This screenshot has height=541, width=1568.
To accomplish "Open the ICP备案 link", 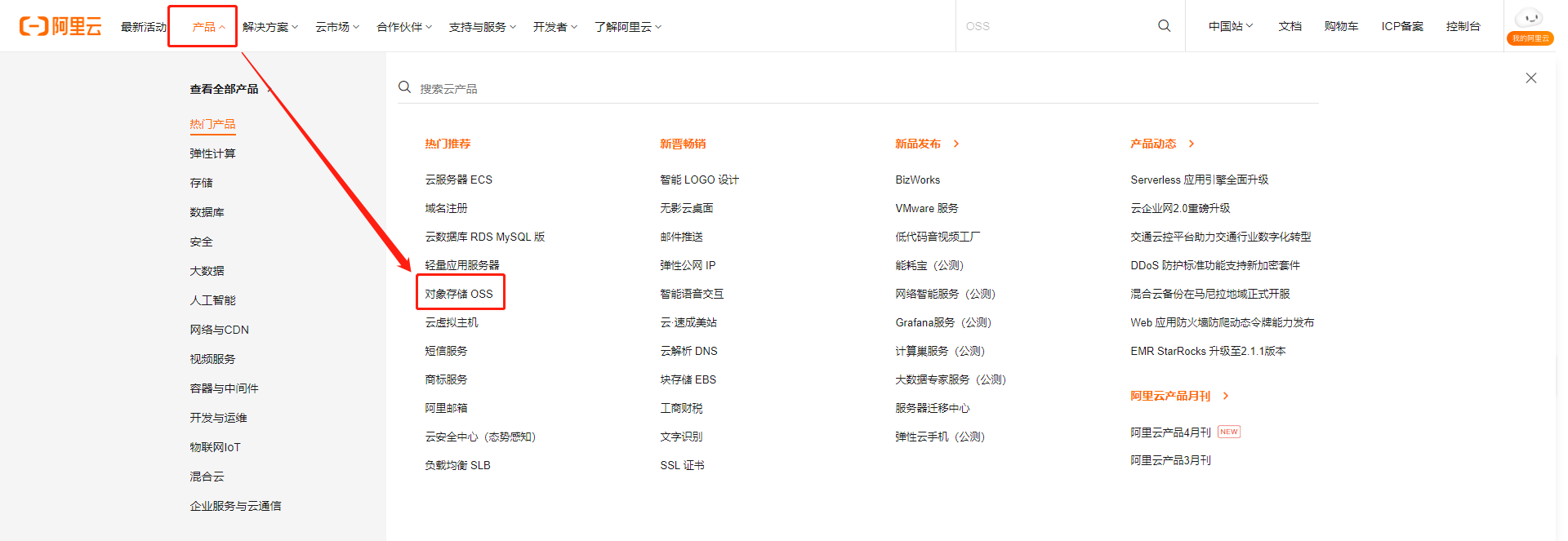I will click(x=1402, y=26).
